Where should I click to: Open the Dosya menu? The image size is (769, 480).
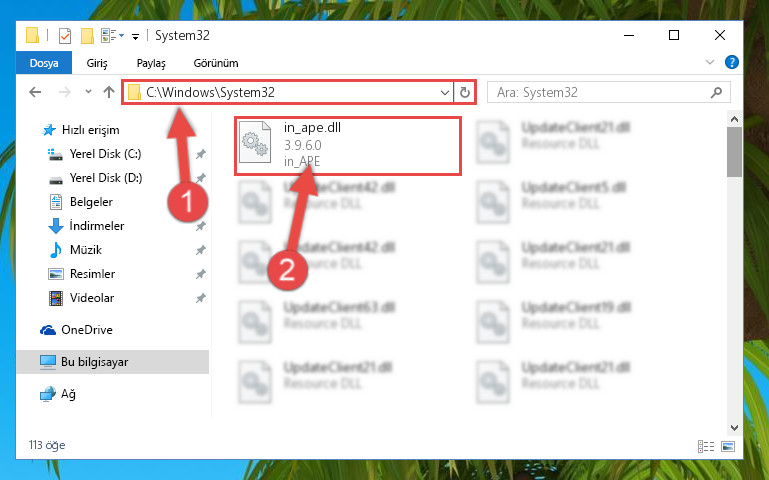[44, 63]
